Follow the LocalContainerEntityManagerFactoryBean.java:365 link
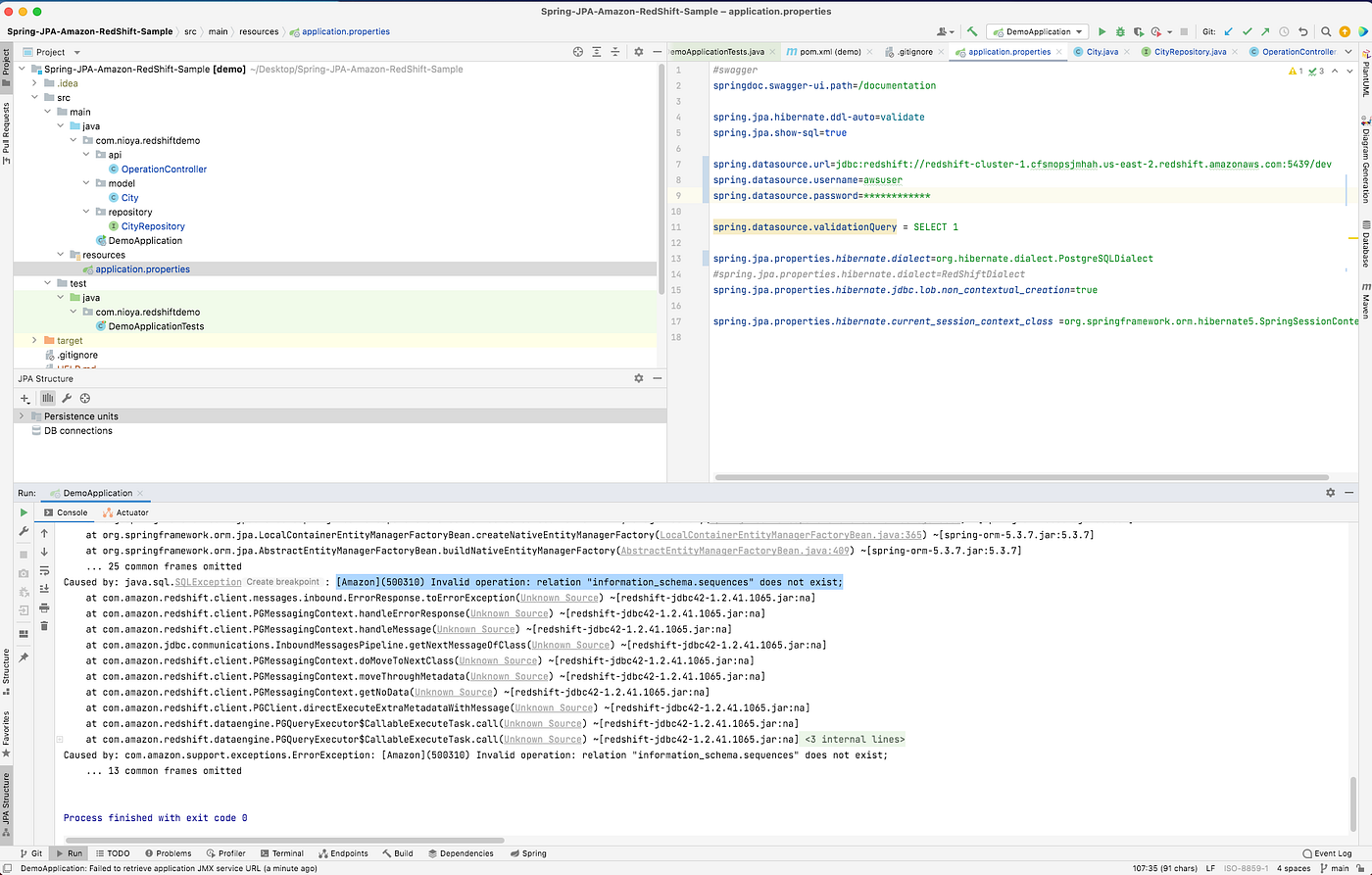This screenshot has height=875, width=1372. pyautogui.click(x=791, y=535)
